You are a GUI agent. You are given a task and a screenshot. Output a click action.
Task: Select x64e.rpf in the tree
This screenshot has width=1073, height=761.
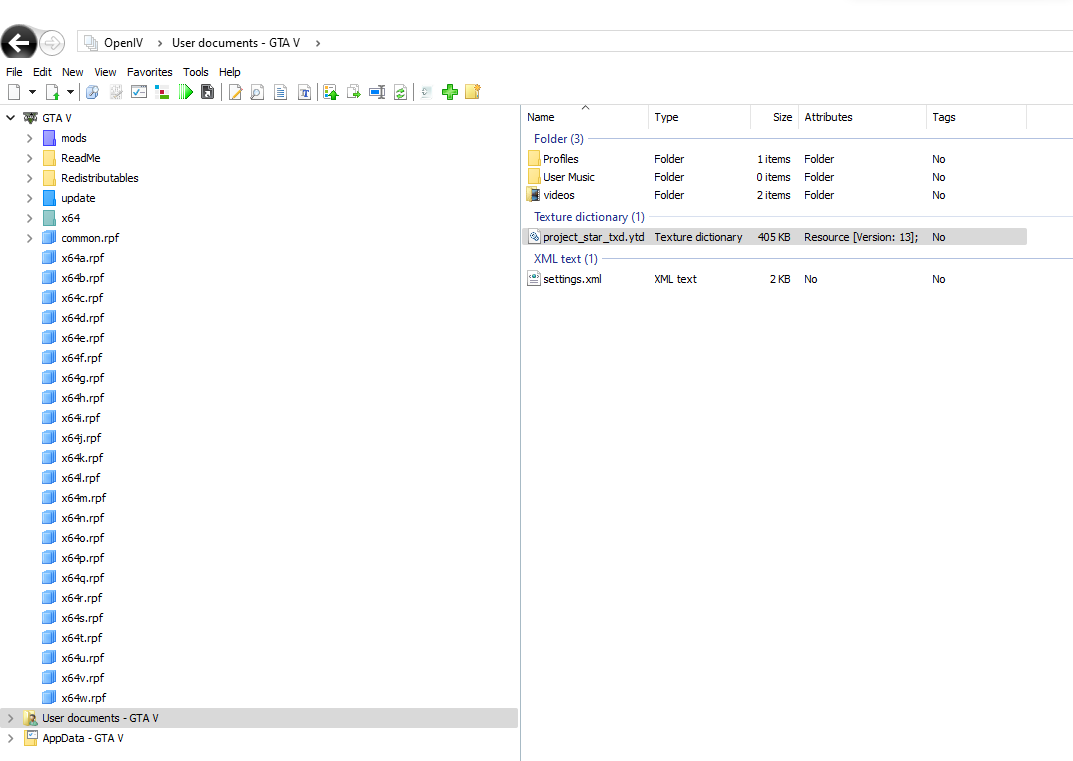click(x=82, y=338)
